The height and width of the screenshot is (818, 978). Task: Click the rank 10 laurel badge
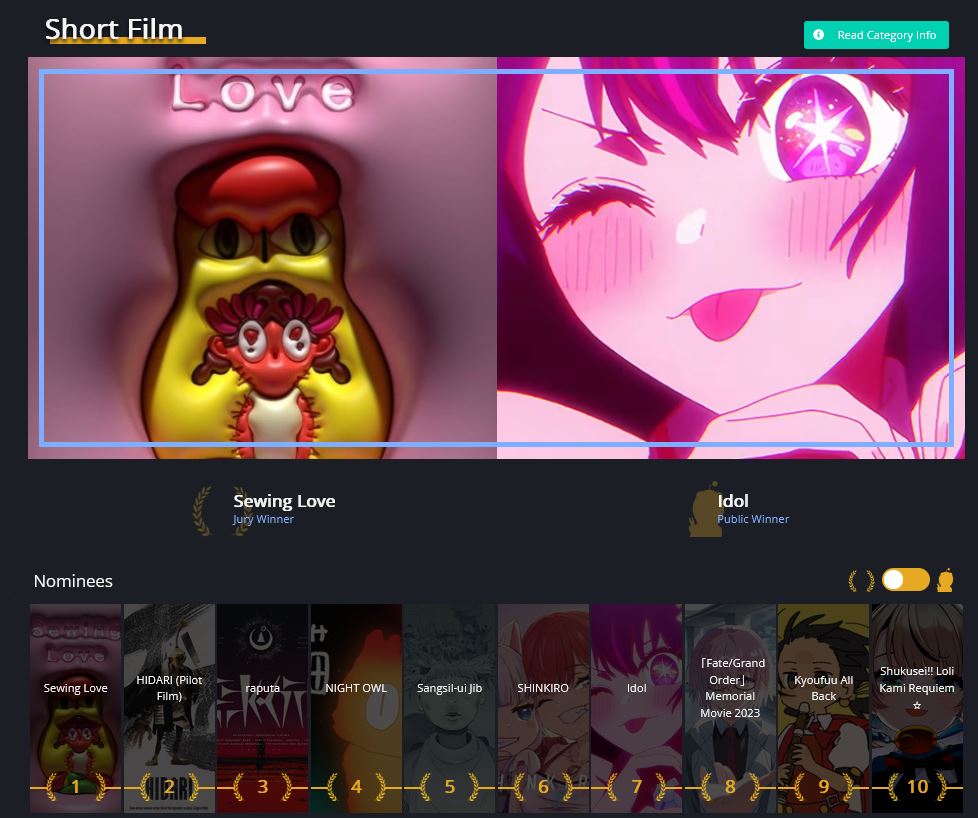917,787
